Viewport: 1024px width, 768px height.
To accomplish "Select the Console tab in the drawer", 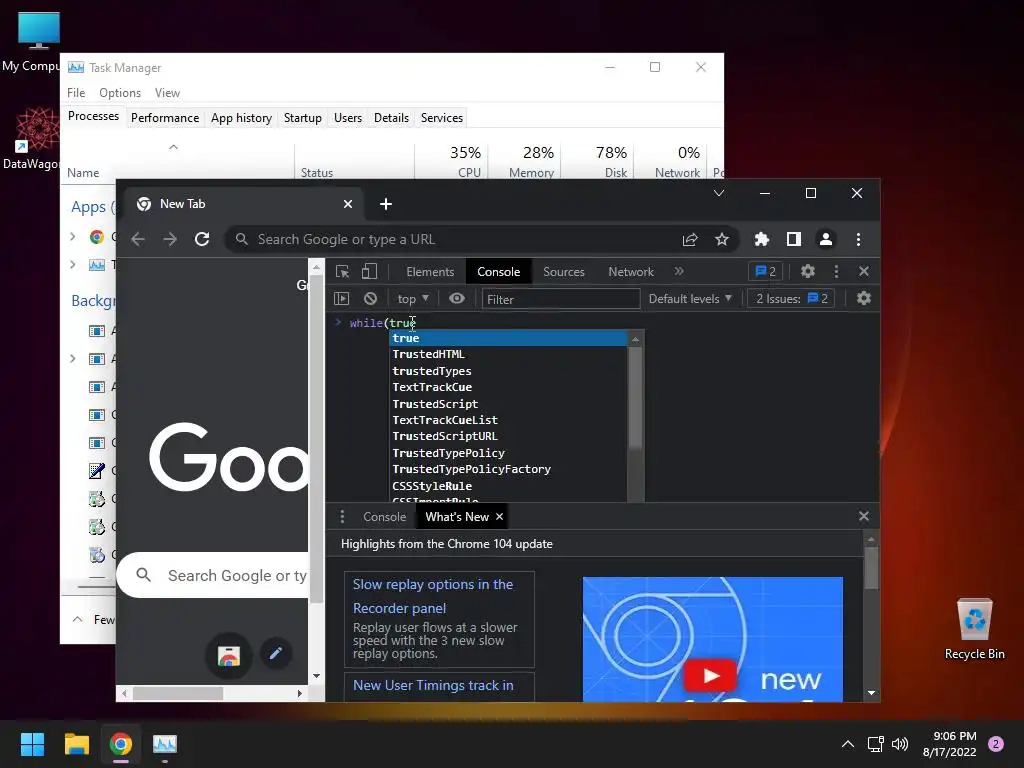I will 385,517.
